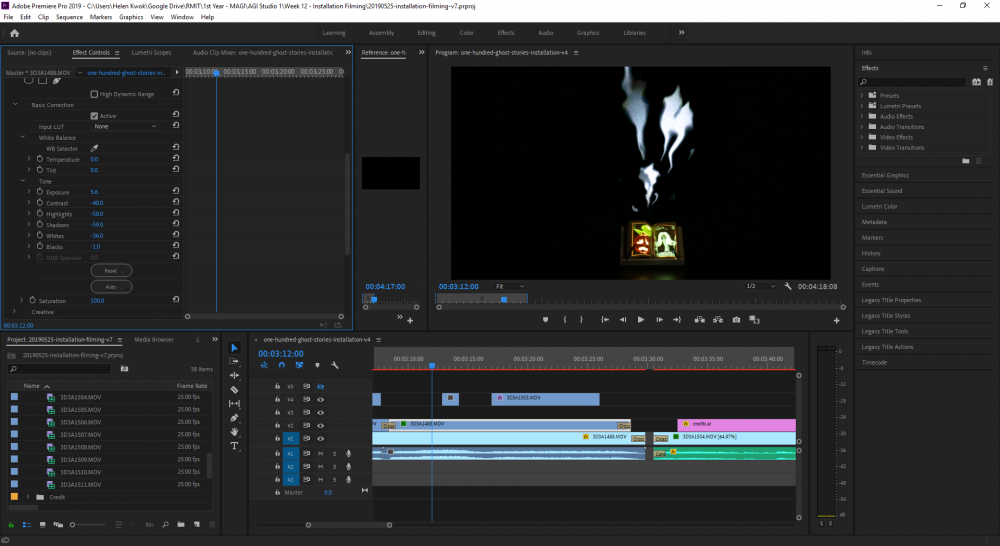
Task: Open timeline display settings wrench
Action: [335, 365]
